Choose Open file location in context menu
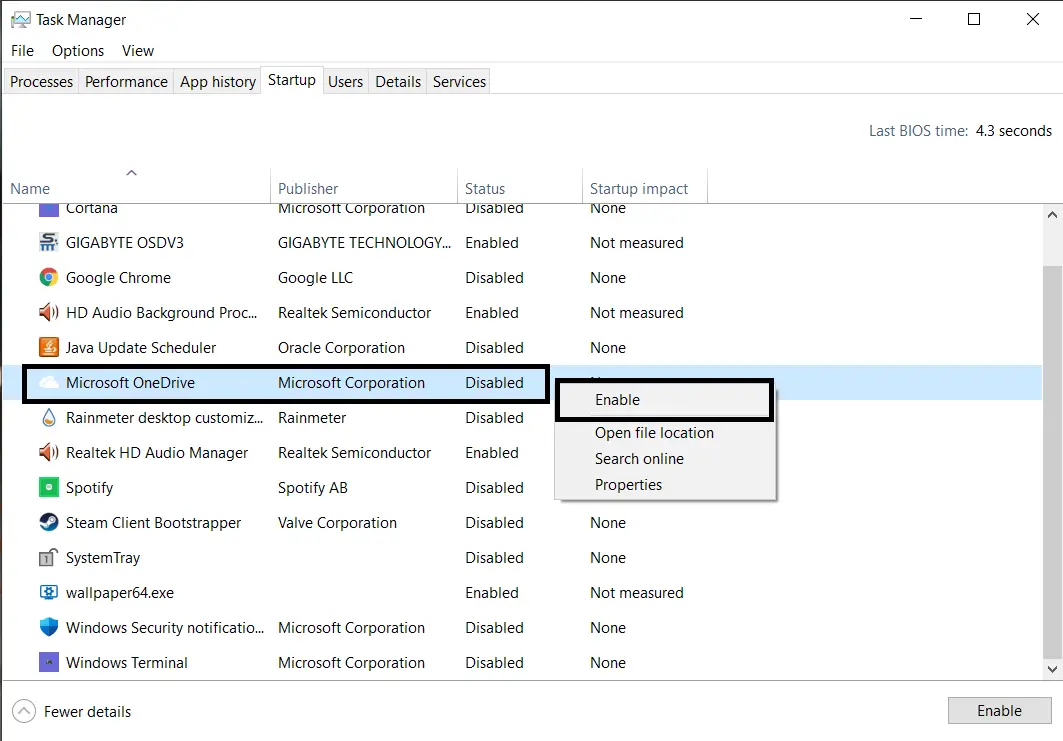The image size is (1063, 741). click(x=664, y=433)
